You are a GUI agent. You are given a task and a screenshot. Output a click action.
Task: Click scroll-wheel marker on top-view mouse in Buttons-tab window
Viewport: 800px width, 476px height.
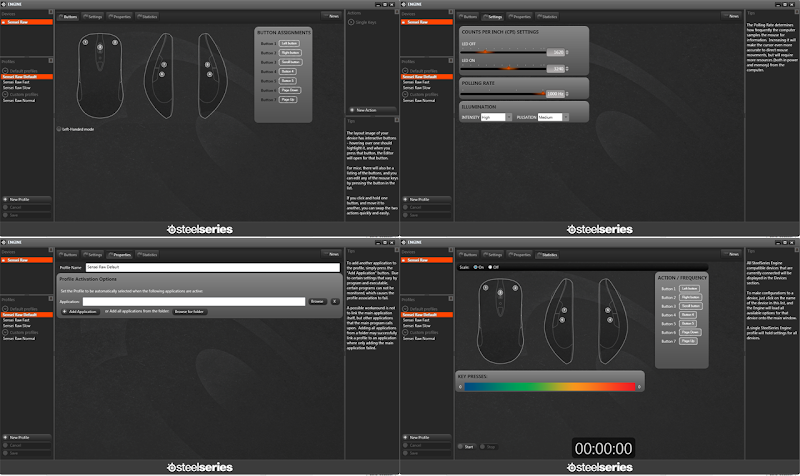[x=100, y=47]
